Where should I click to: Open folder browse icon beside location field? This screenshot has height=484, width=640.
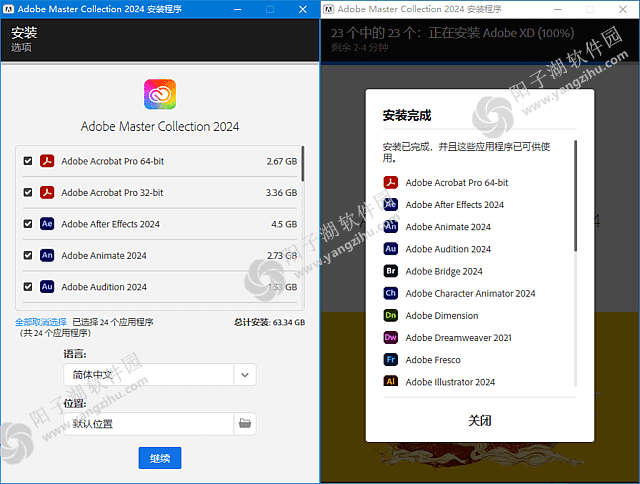click(x=245, y=424)
